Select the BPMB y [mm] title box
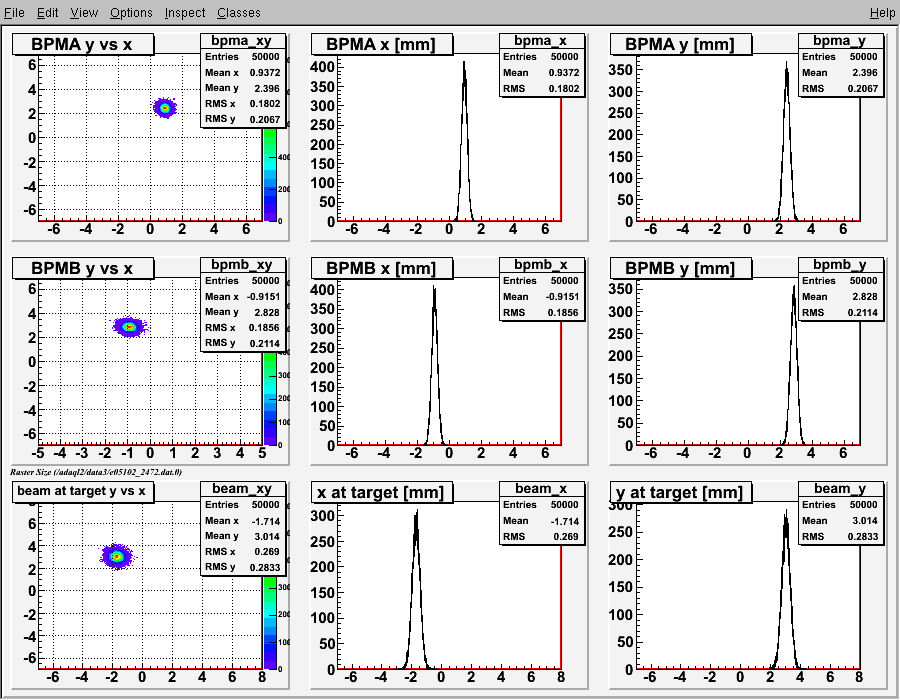Image resolution: width=900 pixels, height=700 pixels. coord(681,268)
